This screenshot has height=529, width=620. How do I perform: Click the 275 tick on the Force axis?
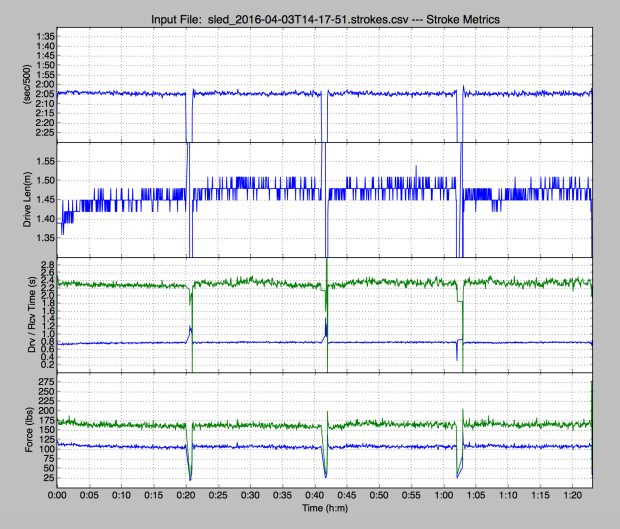coord(44,382)
